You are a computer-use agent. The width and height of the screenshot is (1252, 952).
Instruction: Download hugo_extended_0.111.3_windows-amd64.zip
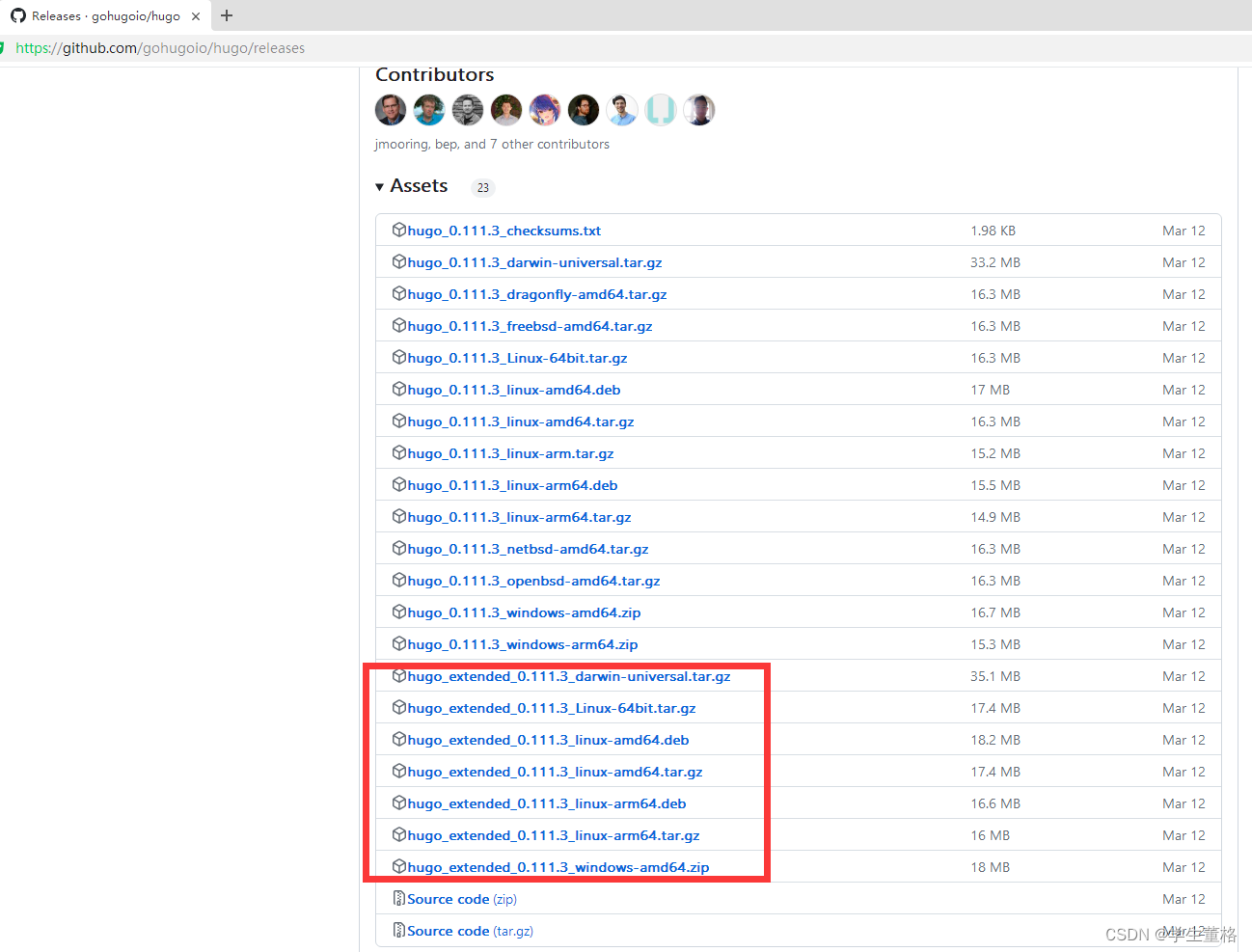(x=558, y=866)
